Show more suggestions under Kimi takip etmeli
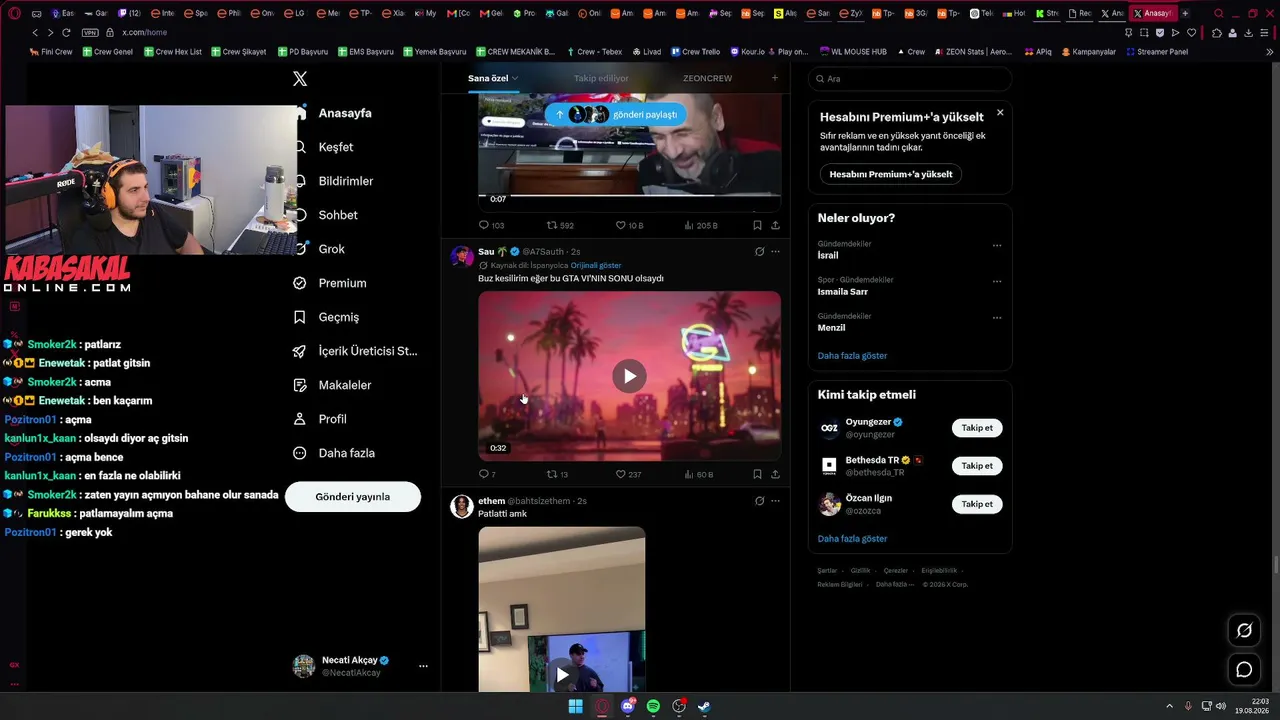The width and height of the screenshot is (1280, 720). point(852,538)
